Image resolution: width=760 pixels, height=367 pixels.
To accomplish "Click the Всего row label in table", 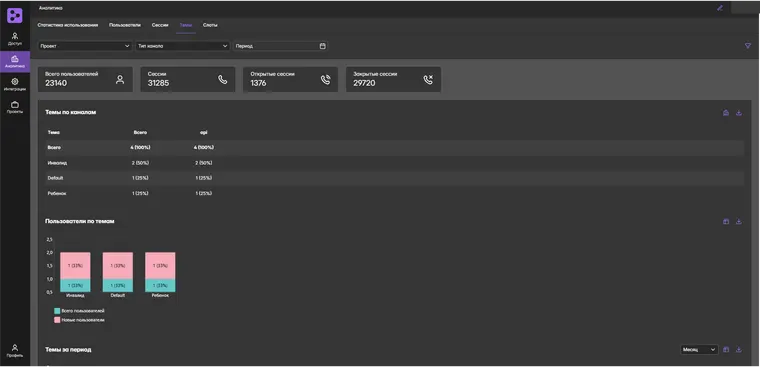I will point(54,147).
